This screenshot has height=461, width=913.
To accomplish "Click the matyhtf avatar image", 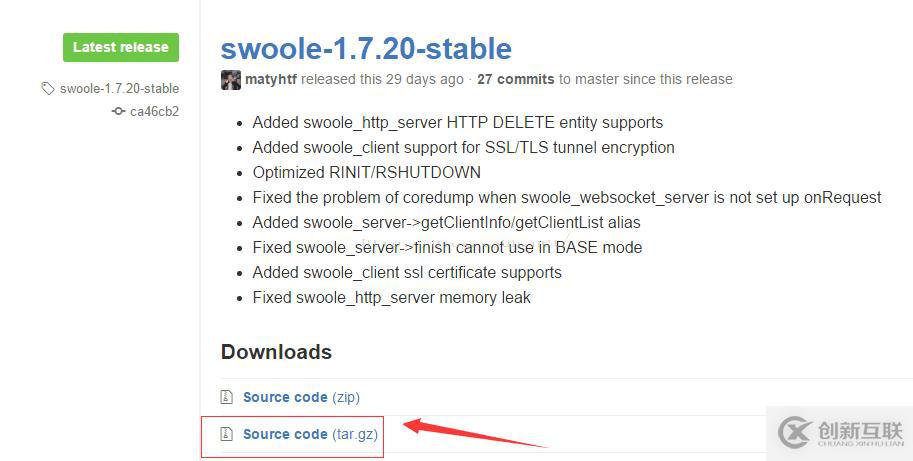I will pyautogui.click(x=231, y=80).
